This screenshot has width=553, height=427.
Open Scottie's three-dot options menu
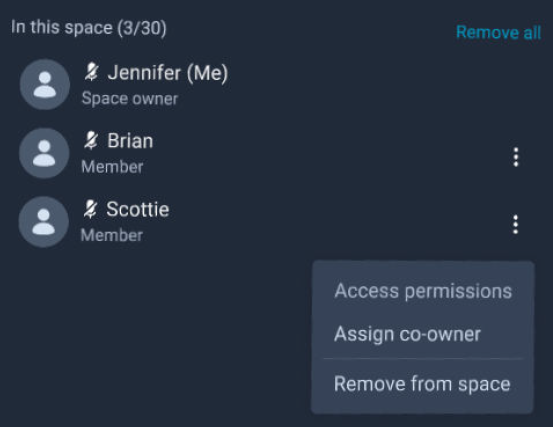pyautogui.click(x=516, y=224)
